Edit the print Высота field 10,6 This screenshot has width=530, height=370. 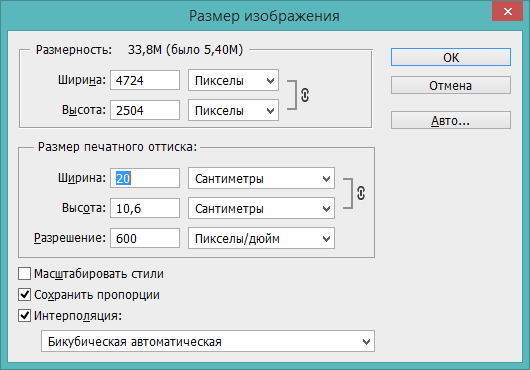[145, 208]
